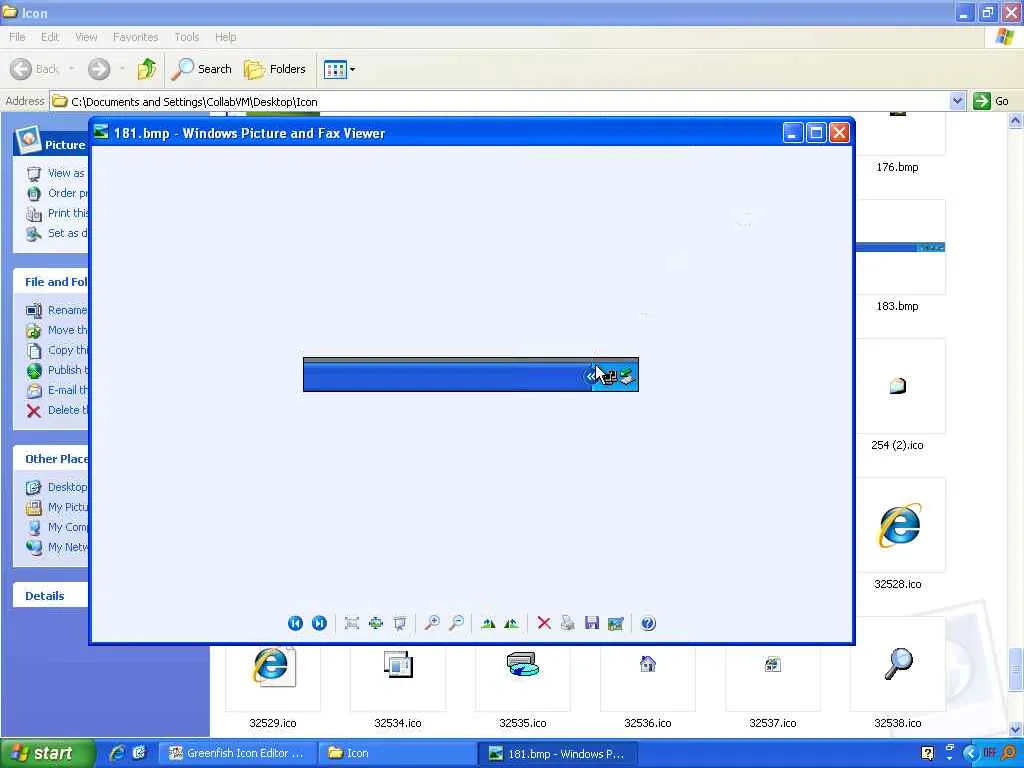Screen dimensions: 1024x768
Task: Expand hidden tray icons with the arrow
Action: [x=970, y=754]
